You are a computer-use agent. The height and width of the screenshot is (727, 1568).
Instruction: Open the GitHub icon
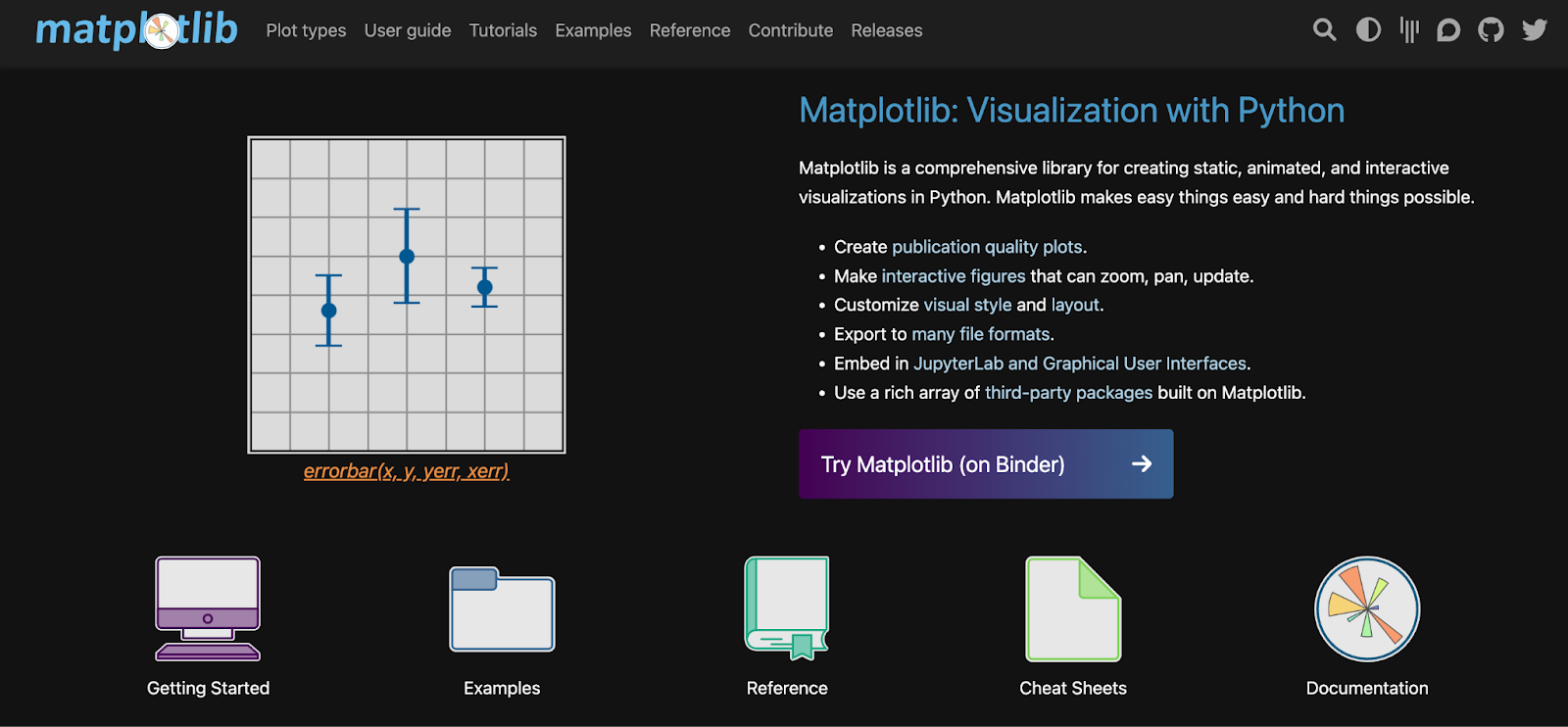pos(1491,30)
